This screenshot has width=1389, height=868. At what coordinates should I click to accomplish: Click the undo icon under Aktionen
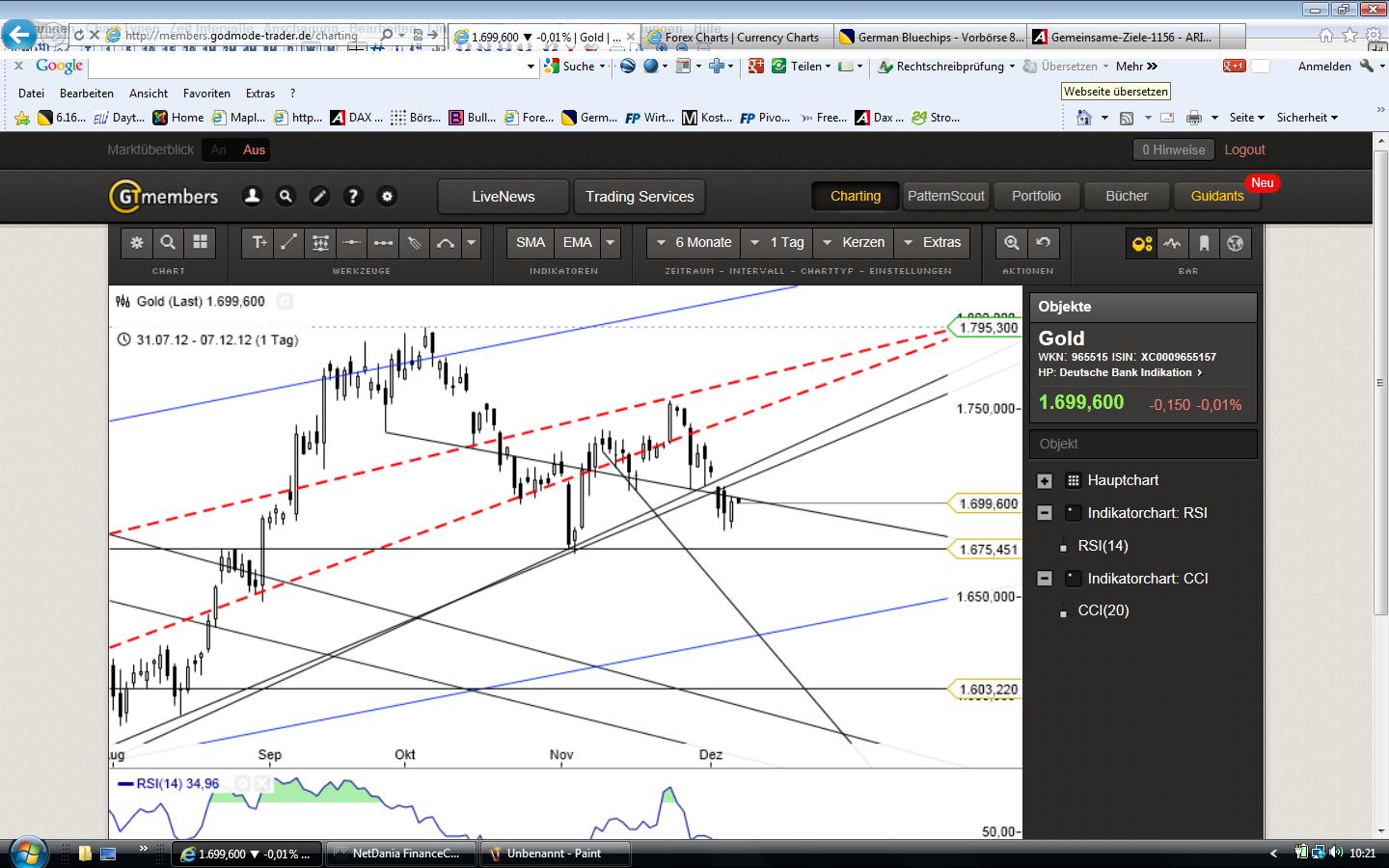coord(1043,243)
